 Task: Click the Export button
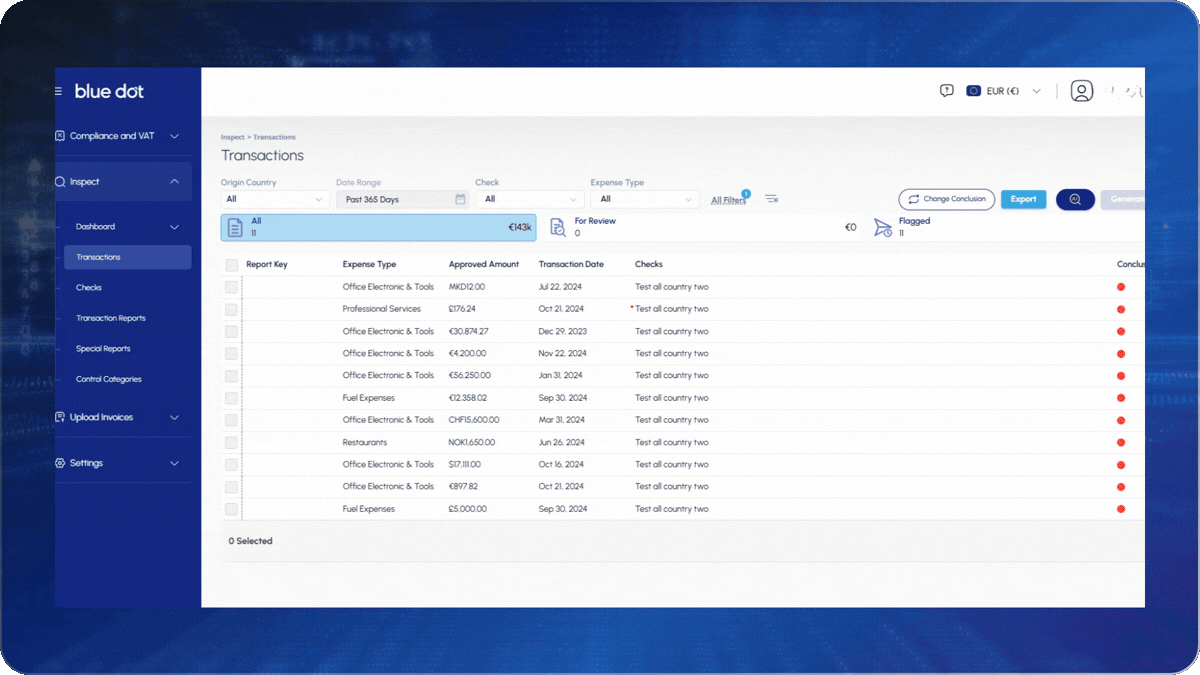[x=1023, y=199]
